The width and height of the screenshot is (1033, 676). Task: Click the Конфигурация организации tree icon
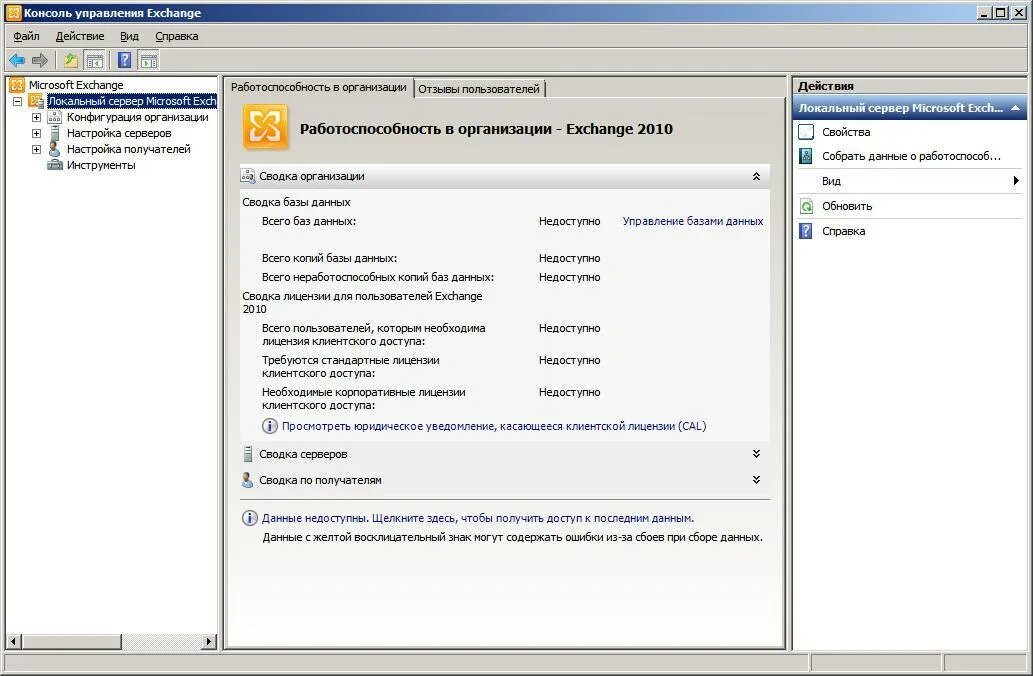click(55, 117)
